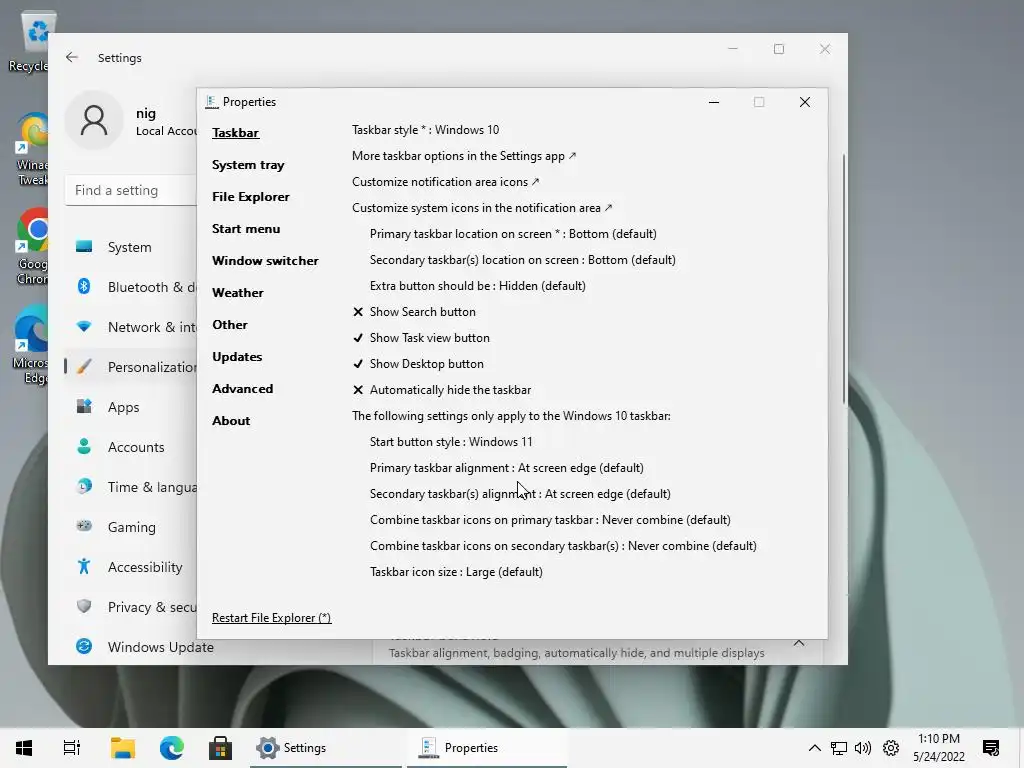Switch to File Explorer tab in Properties
The height and width of the screenshot is (768, 1024).
tap(250, 197)
